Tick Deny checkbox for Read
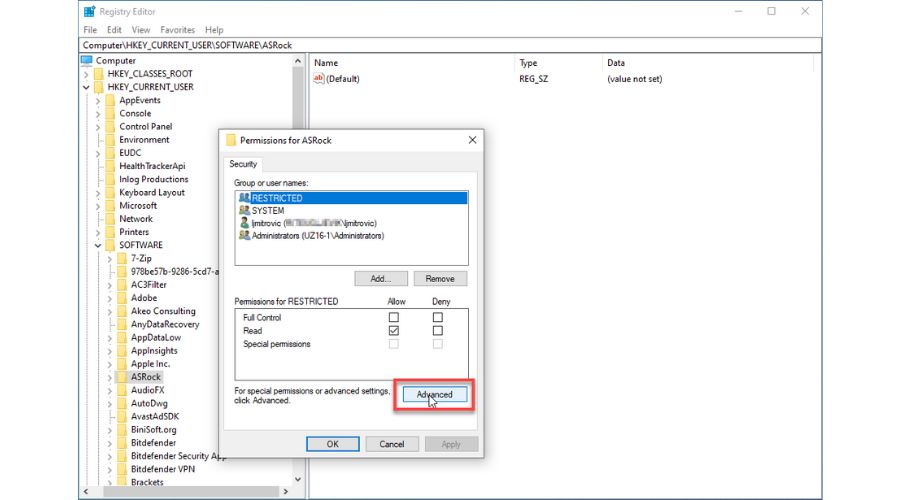This screenshot has height=500, width=900. [x=438, y=331]
